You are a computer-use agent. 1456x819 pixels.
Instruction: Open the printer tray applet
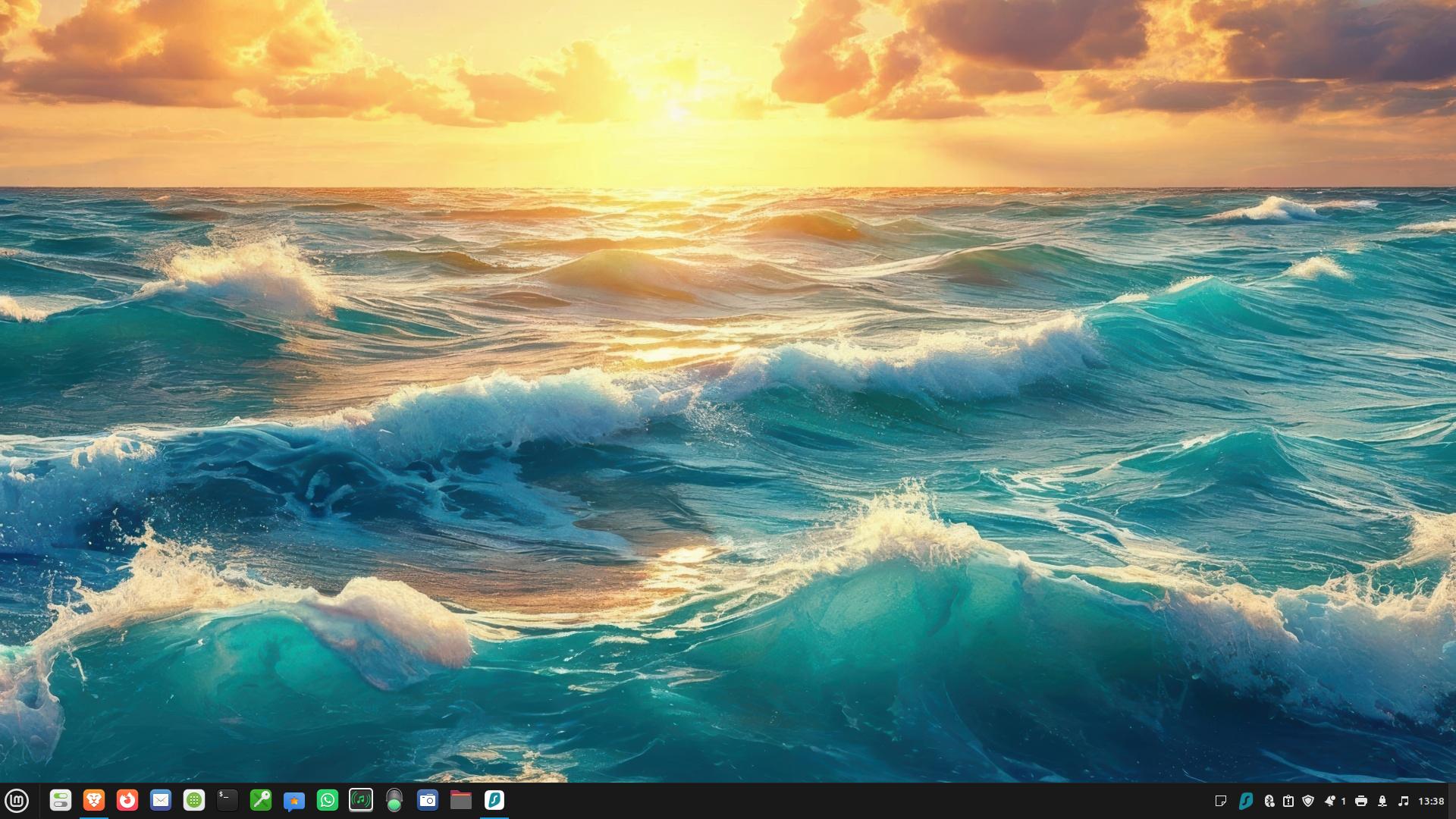[x=1361, y=801]
